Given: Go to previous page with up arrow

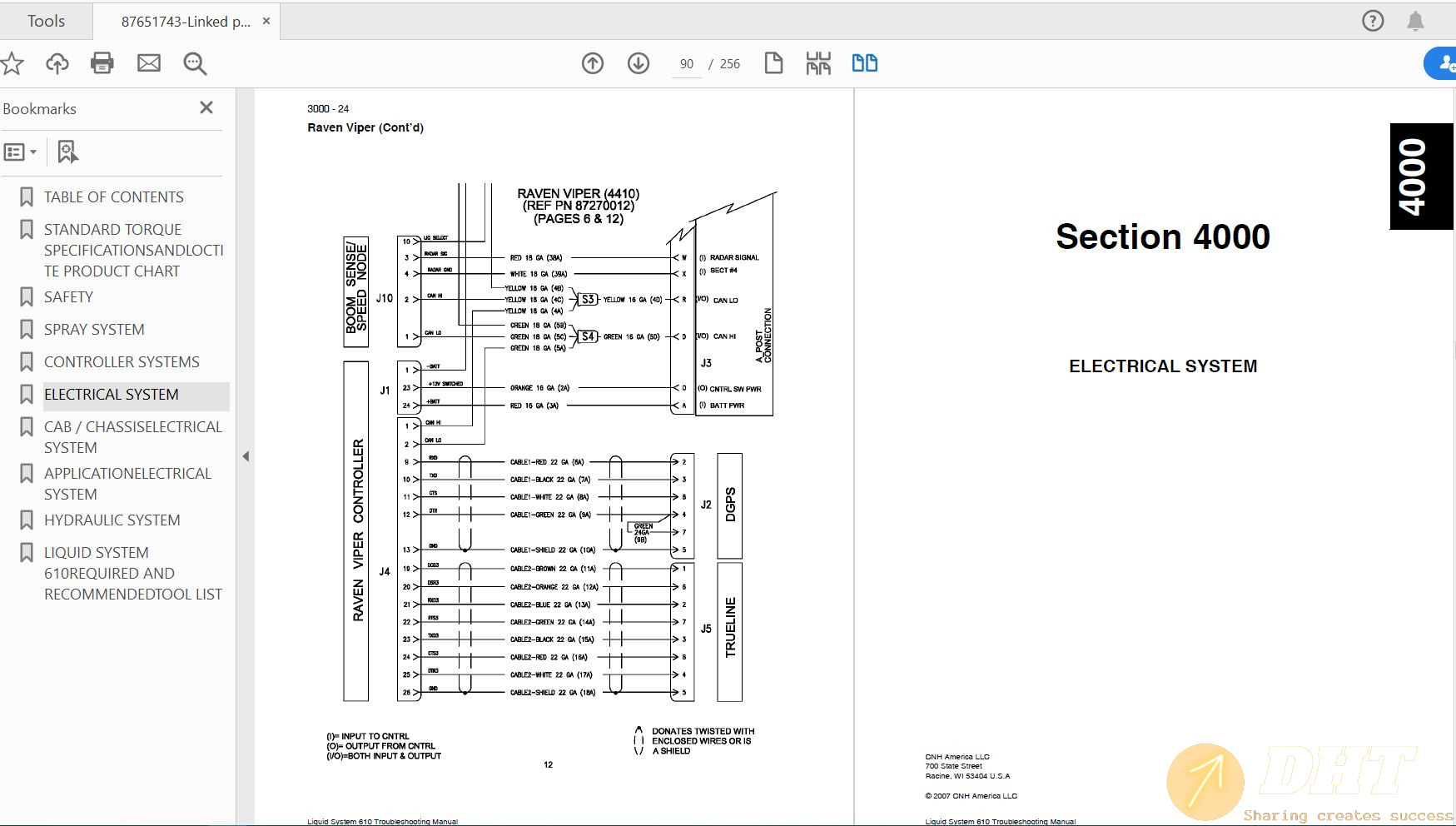Looking at the screenshot, I should point(593,62).
